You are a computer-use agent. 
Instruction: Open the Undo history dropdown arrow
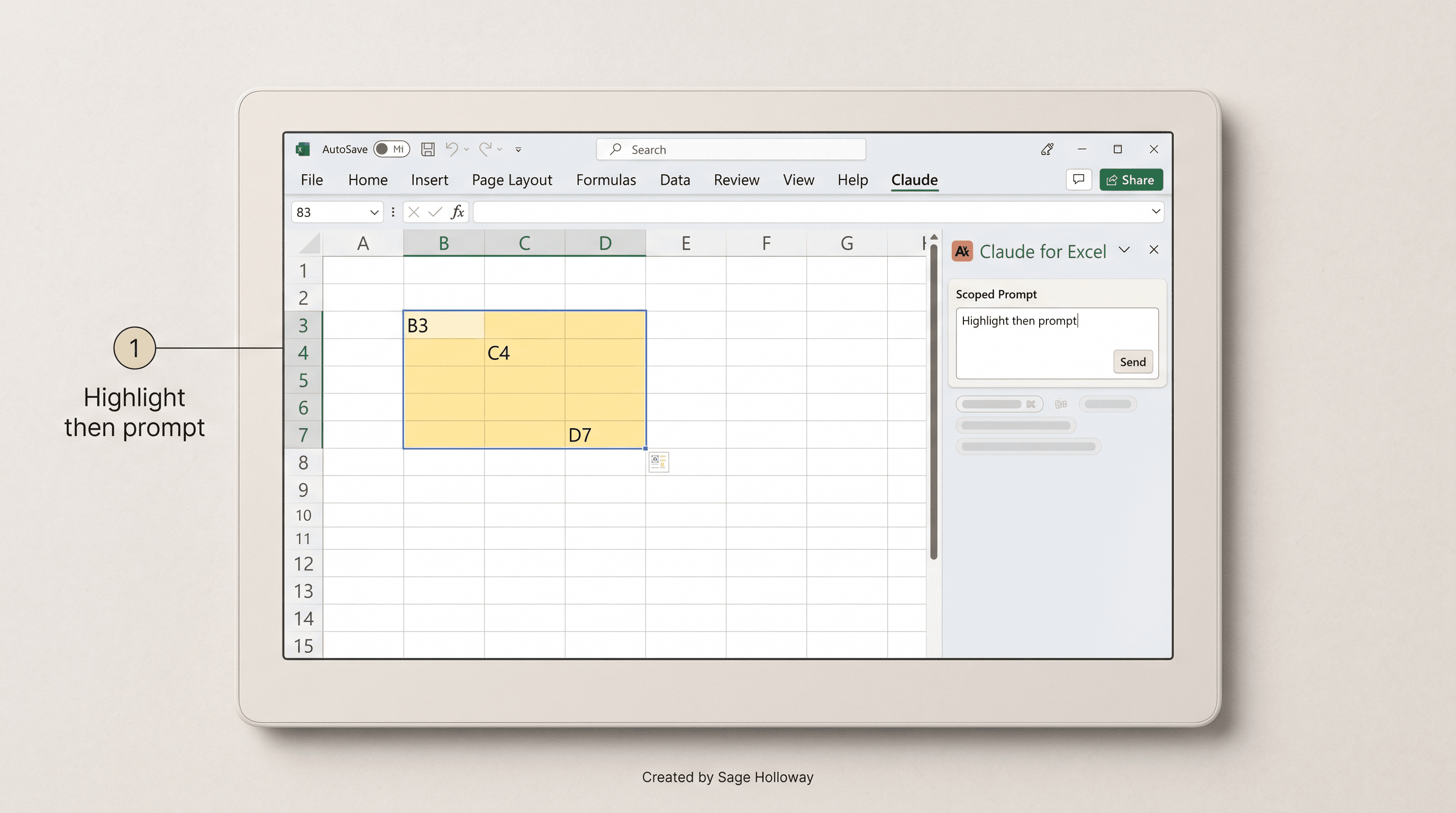(466, 150)
